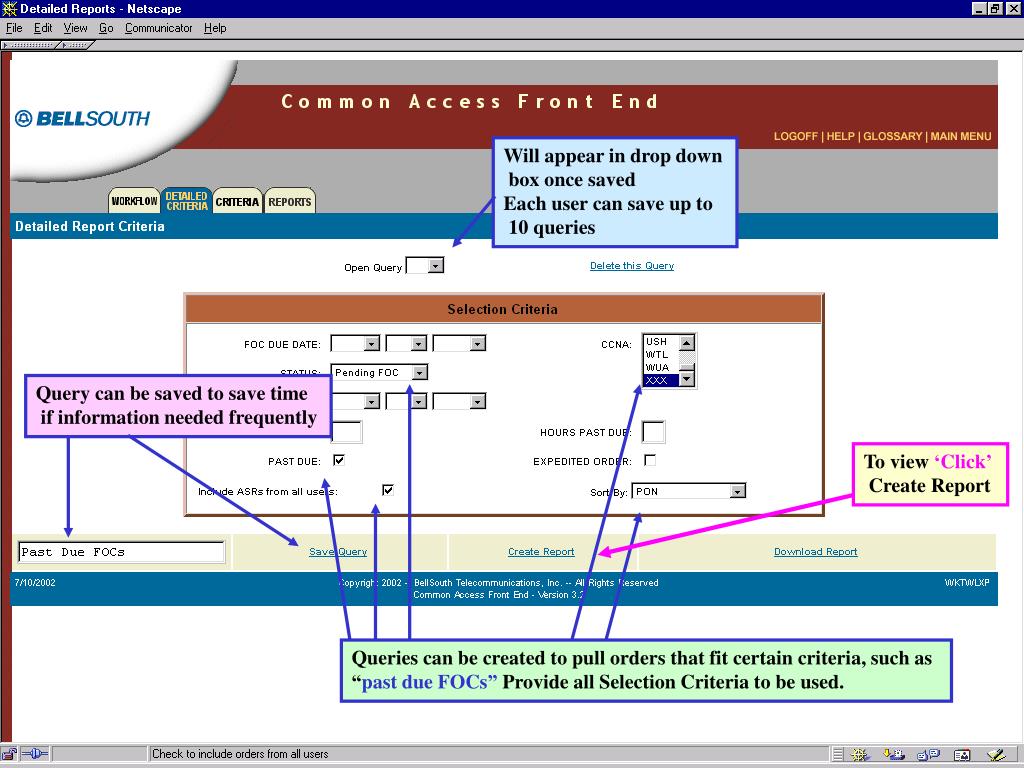The image size is (1024, 768).
Task: Open the first FOC DUE DATE dropdown
Action: (x=355, y=344)
